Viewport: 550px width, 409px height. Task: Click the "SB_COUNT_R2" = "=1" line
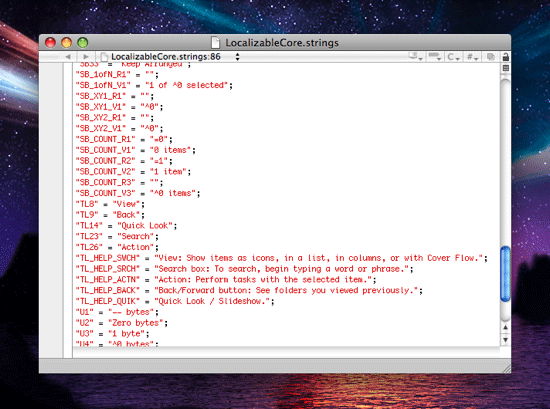click(x=124, y=161)
